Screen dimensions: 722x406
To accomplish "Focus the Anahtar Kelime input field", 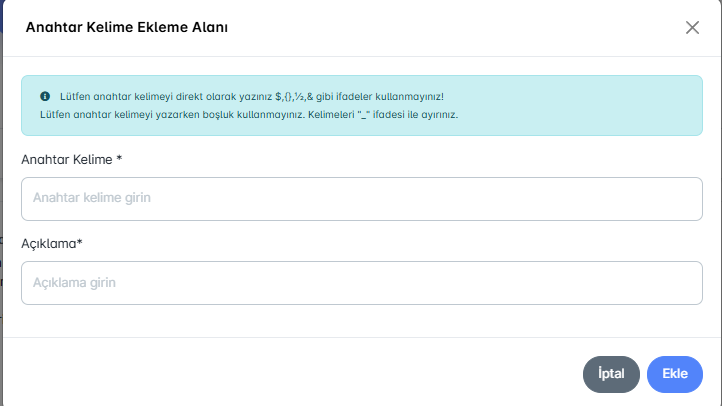I will [361, 198].
